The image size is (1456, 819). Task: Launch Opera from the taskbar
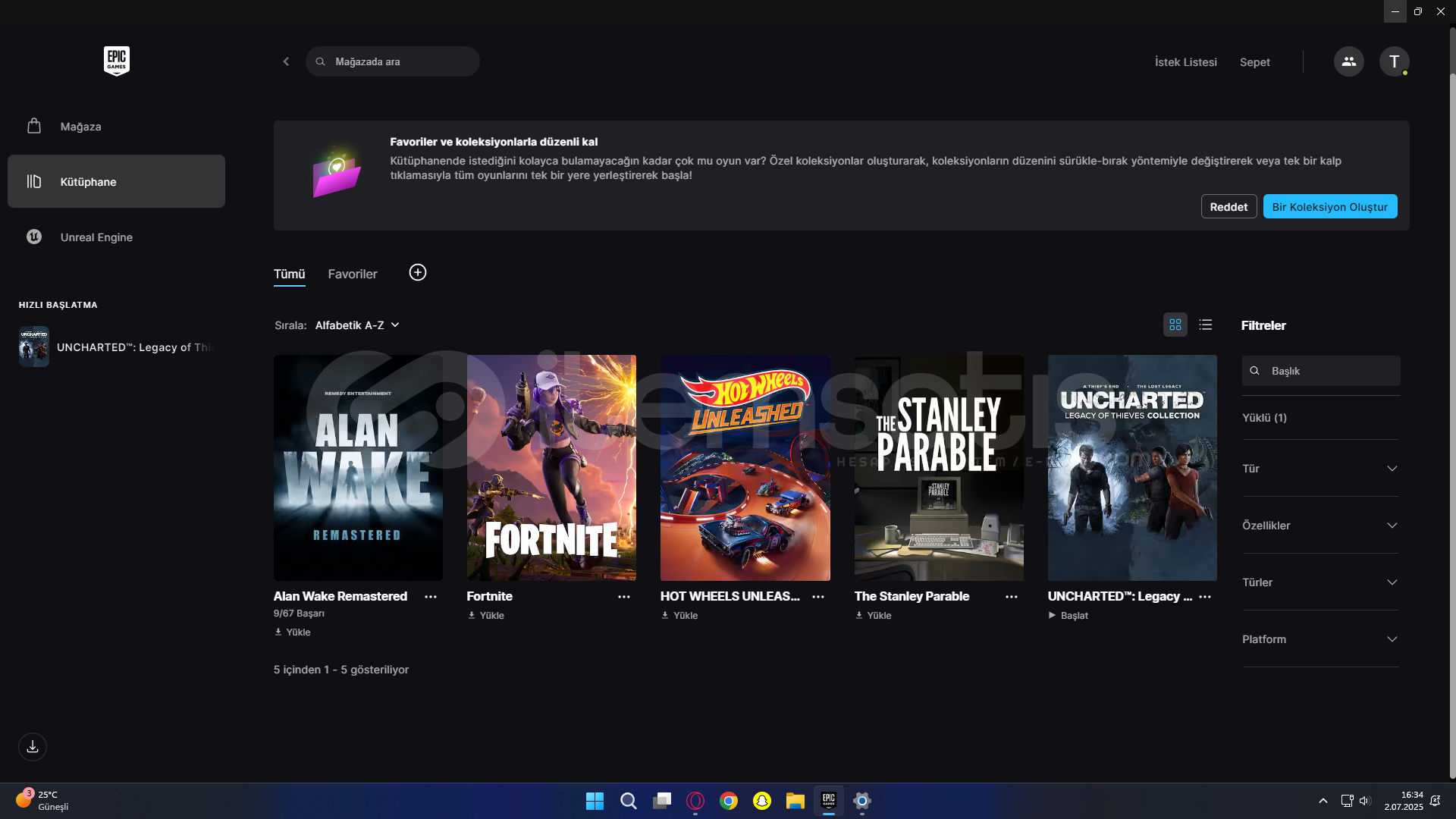(695, 801)
